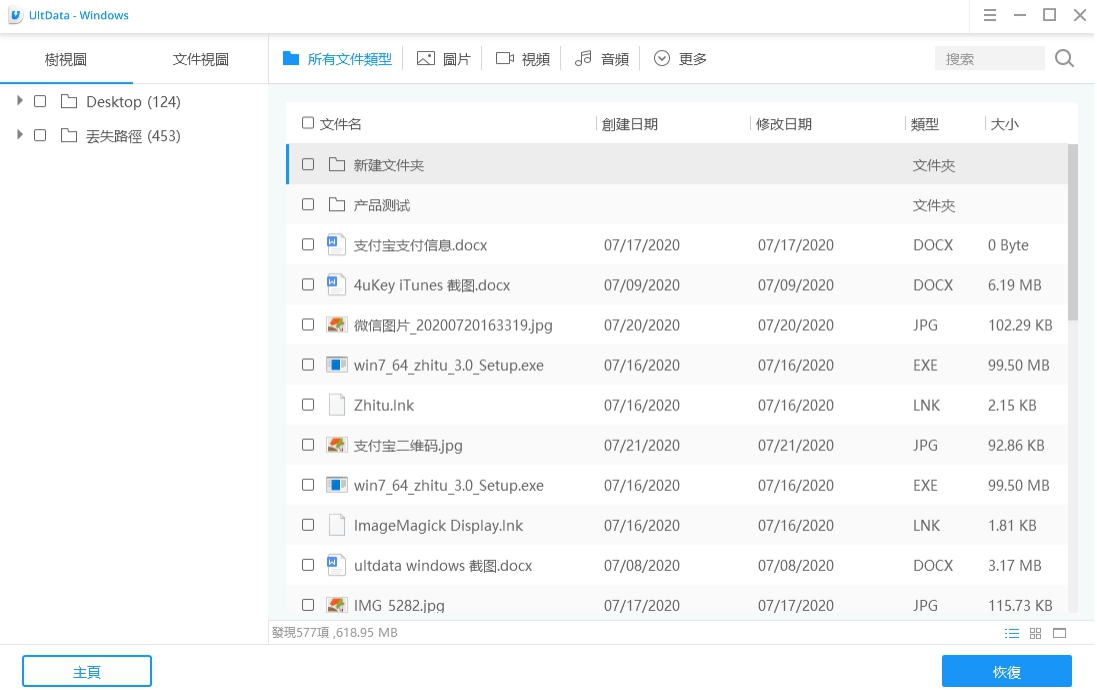Image resolution: width=1097 pixels, height=690 pixels.
Task: Click Word icon of 4uKey iTunes 截图.docx
Action: click(x=337, y=284)
